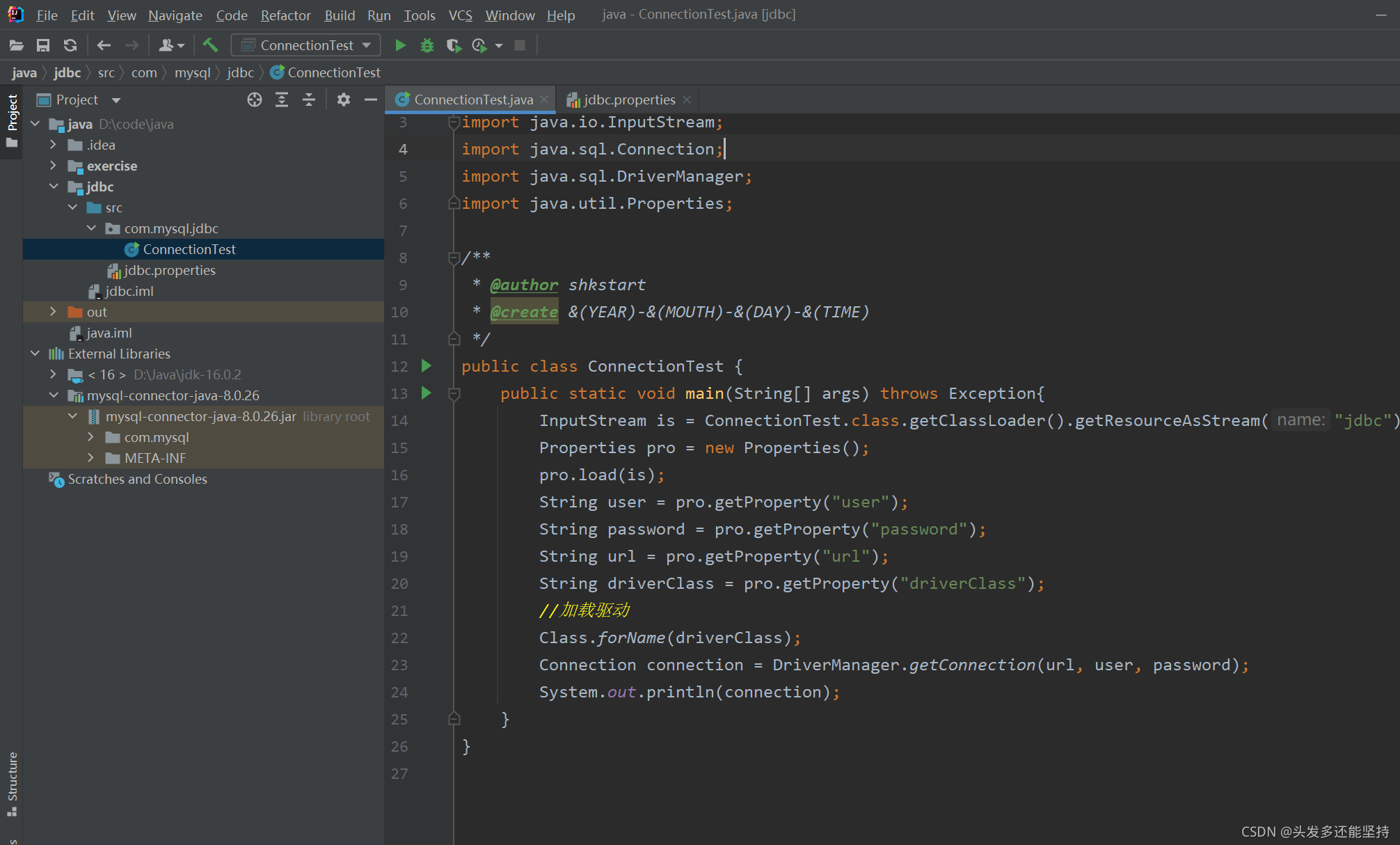Start a Debug session with the bug icon
This screenshot has height=845, width=1400.
(427, 45)
